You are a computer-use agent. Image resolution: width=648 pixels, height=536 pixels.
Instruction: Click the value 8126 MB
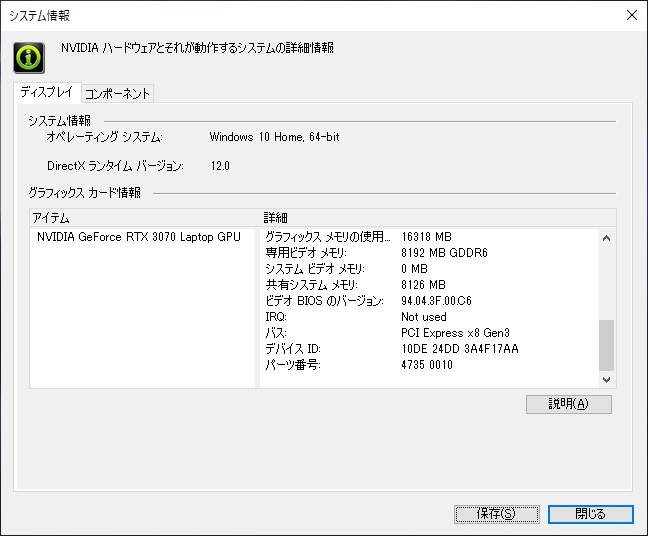click(423, 285)
